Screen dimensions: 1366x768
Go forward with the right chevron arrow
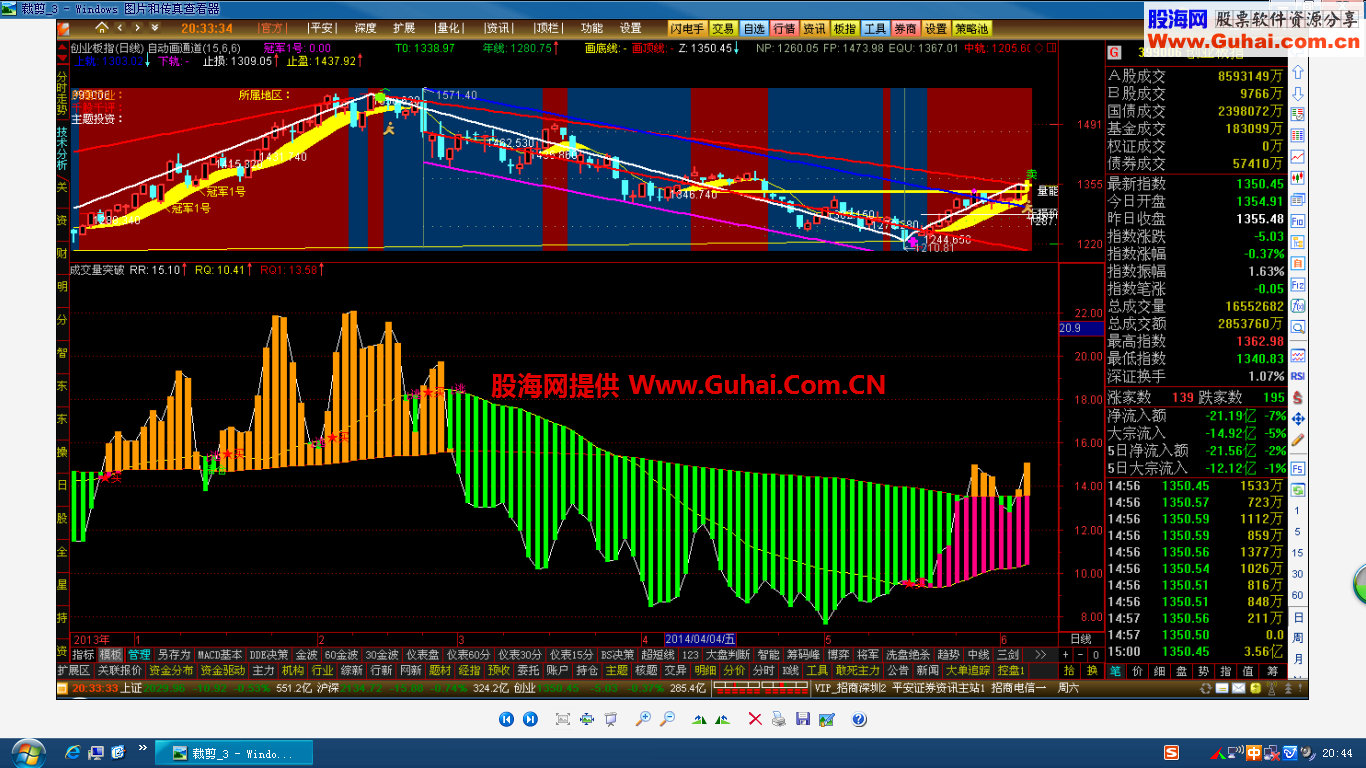point(137,28)
